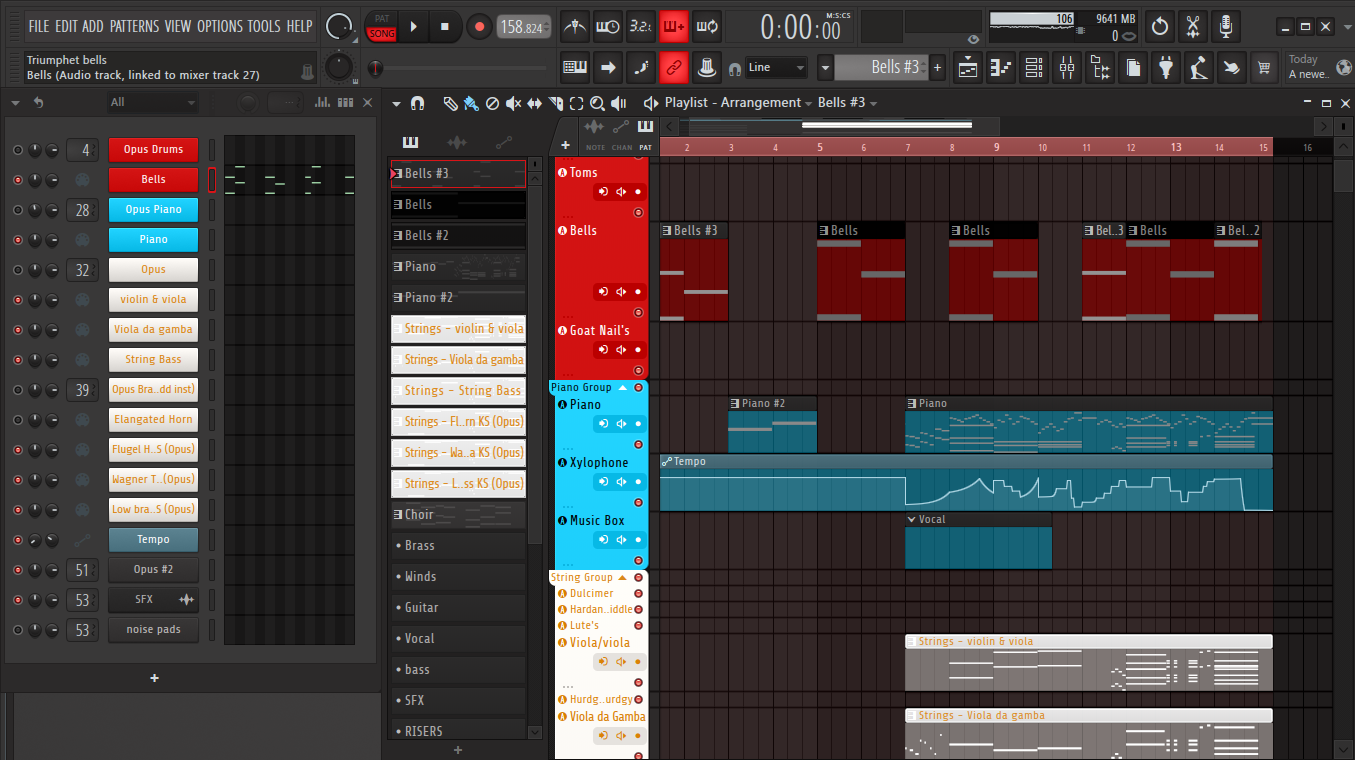Screen dimensions: 1355x760
Task: Toggle typing keyboard to piano
Action: [575, 67]
